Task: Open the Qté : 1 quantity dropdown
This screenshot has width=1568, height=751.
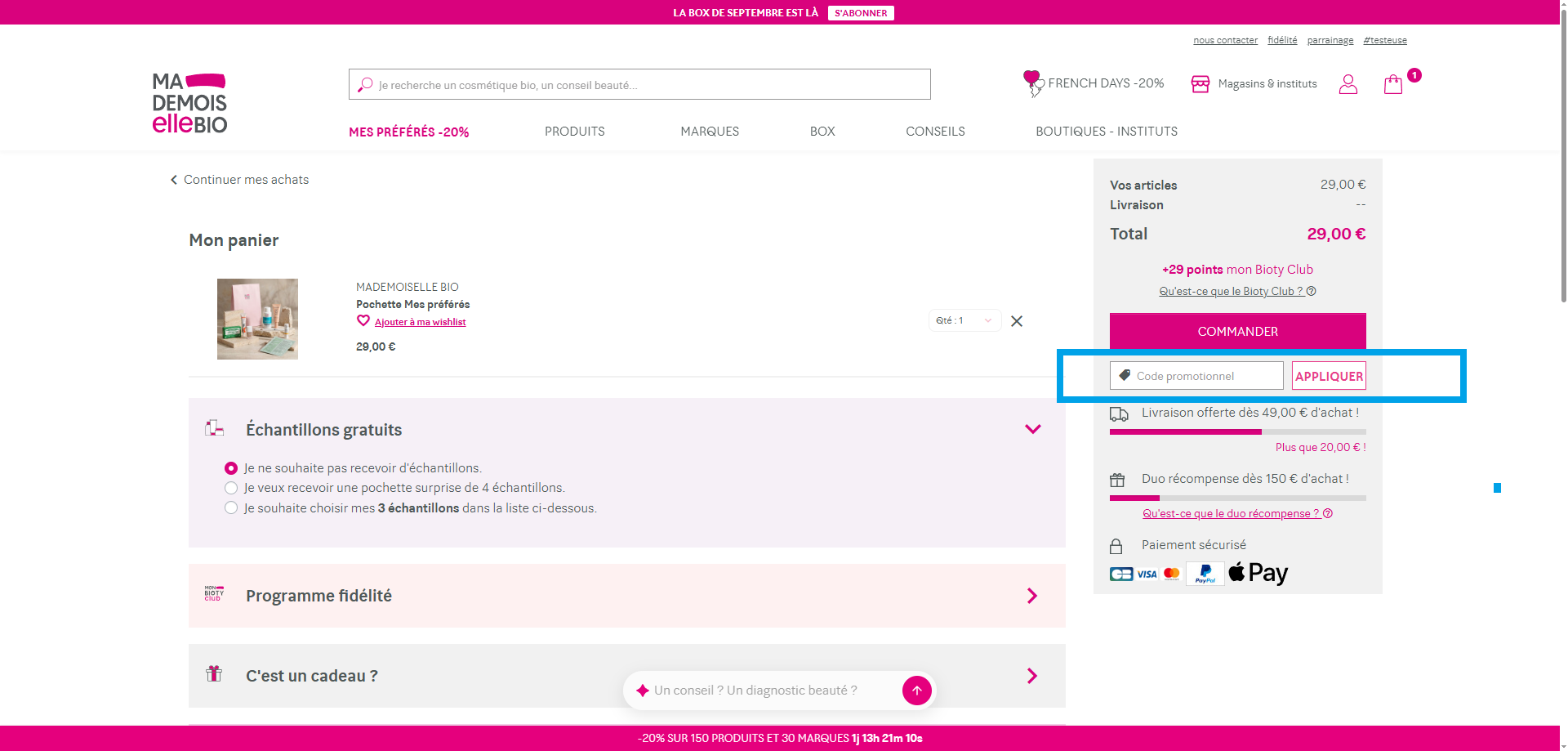Action: click(964, 320)
